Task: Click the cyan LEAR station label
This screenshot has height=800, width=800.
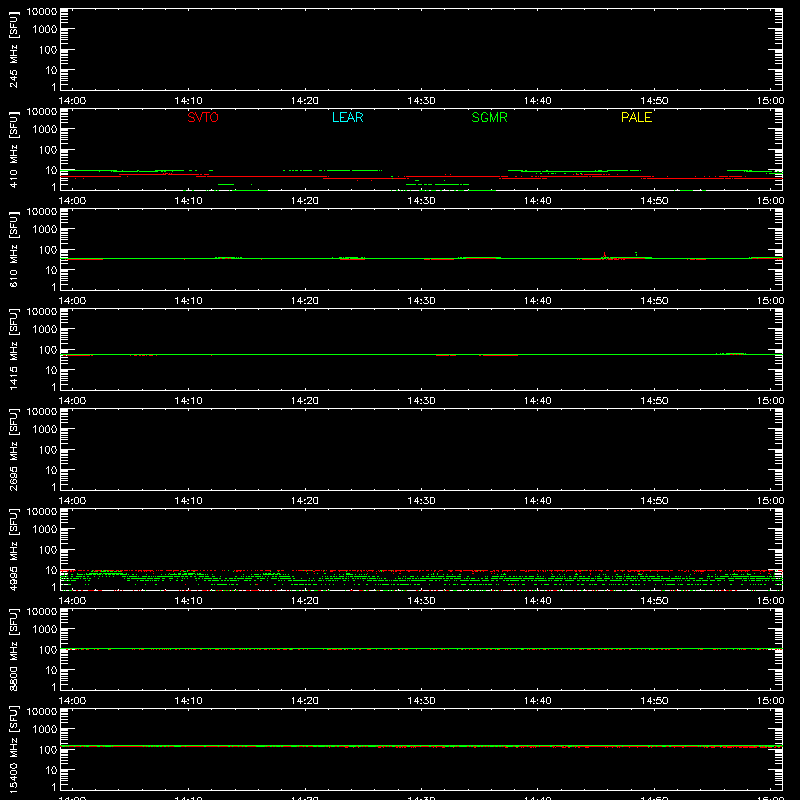Action: point(347,117)
